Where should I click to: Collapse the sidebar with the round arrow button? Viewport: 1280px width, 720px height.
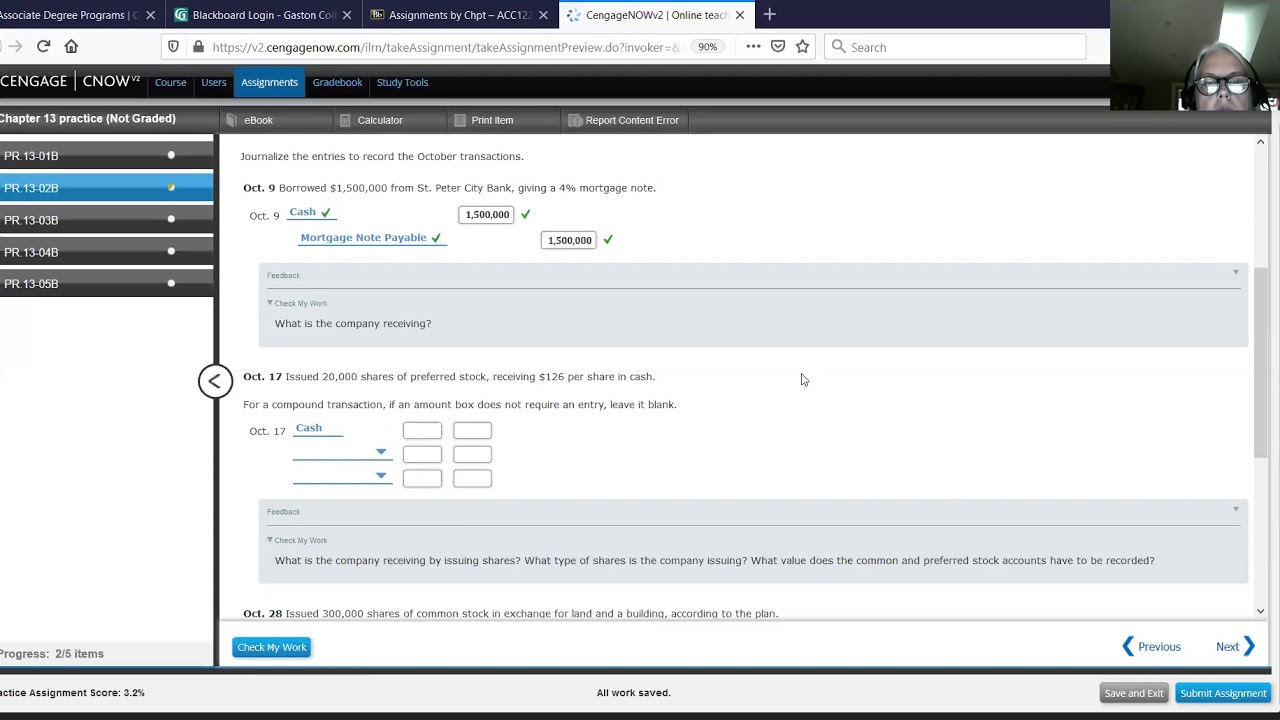(215, 381)
